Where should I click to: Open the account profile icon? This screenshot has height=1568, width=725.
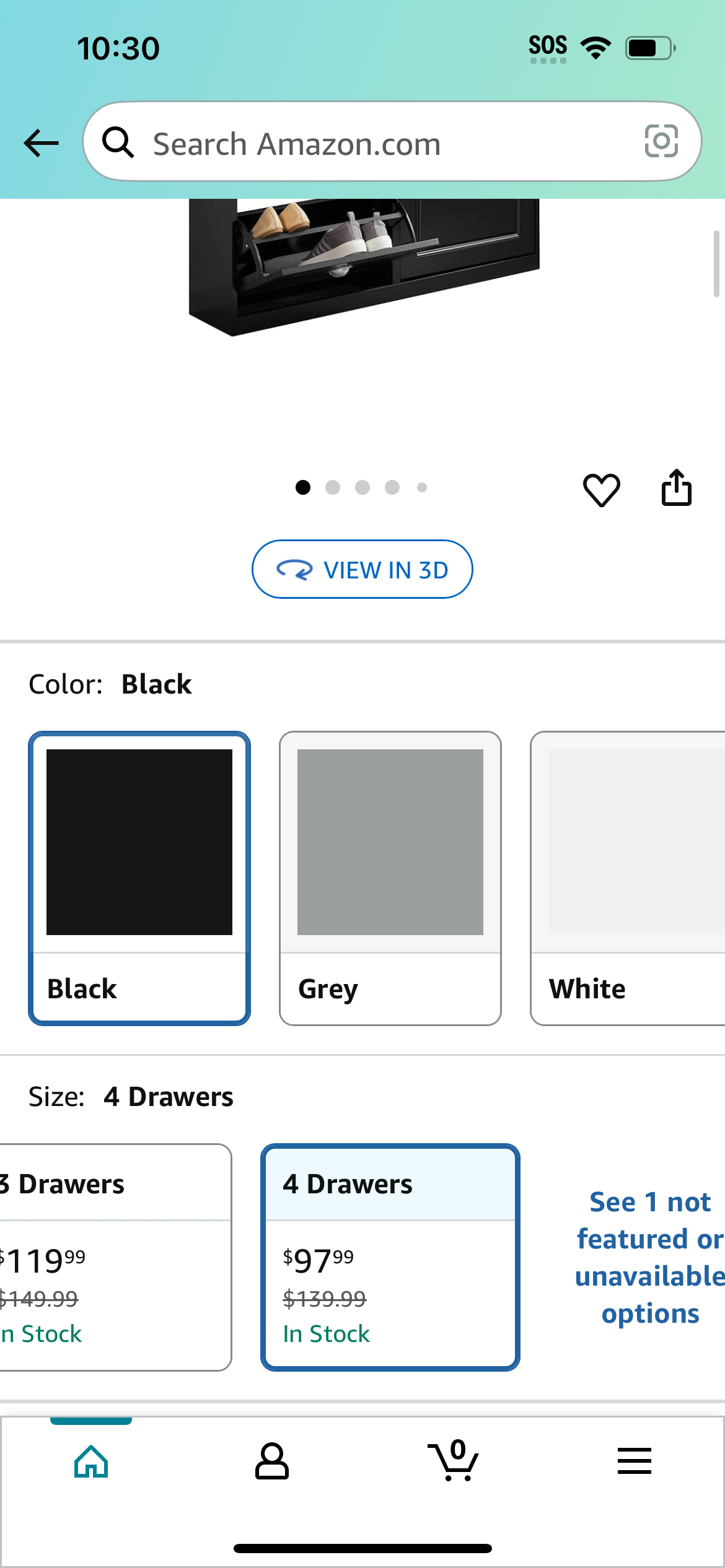(x=272, y=1461)
